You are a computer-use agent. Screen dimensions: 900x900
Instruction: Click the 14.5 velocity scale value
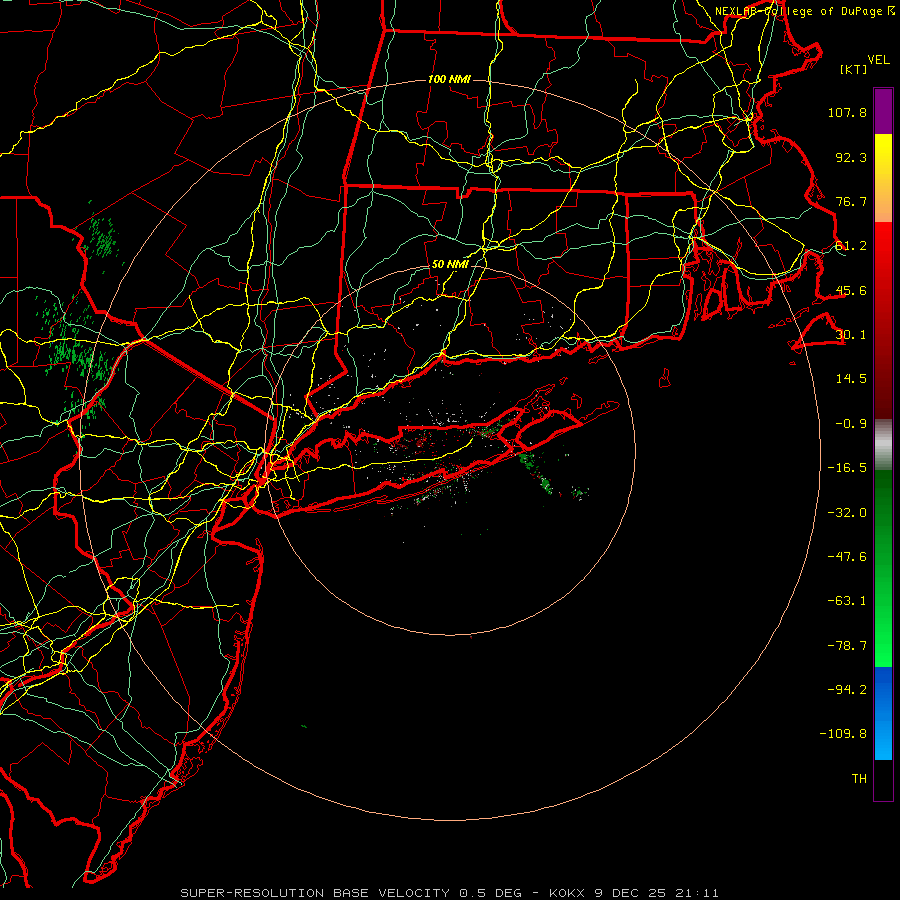(x=851, y=379)
